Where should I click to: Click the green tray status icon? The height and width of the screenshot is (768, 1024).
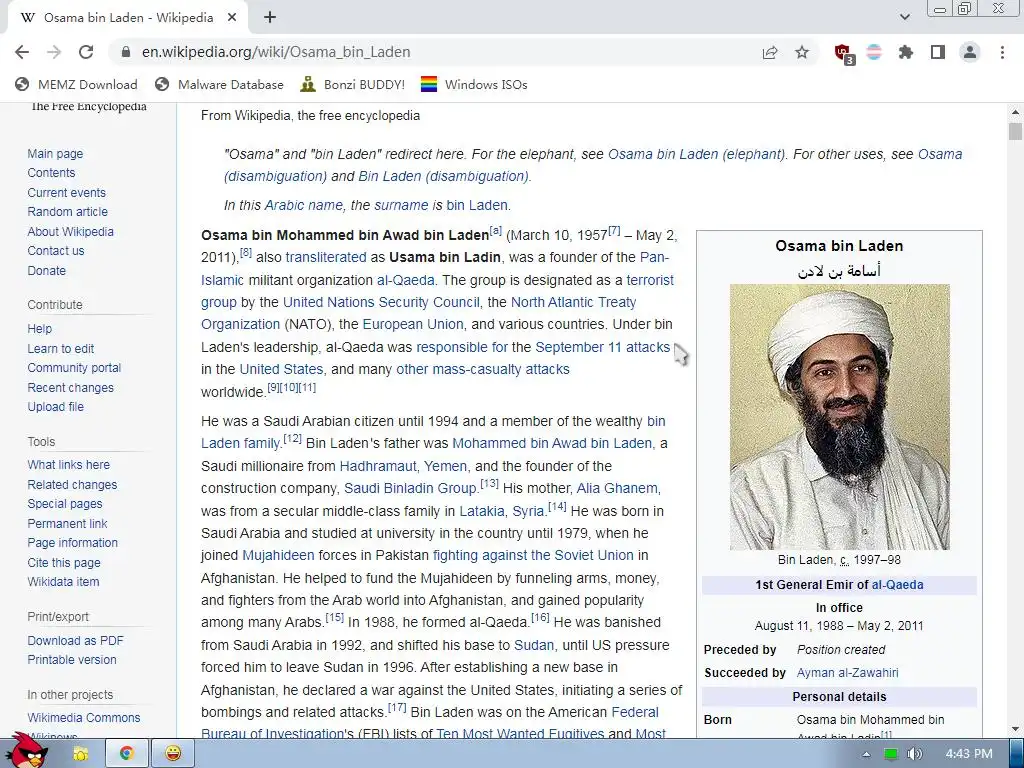pos(890,754)
